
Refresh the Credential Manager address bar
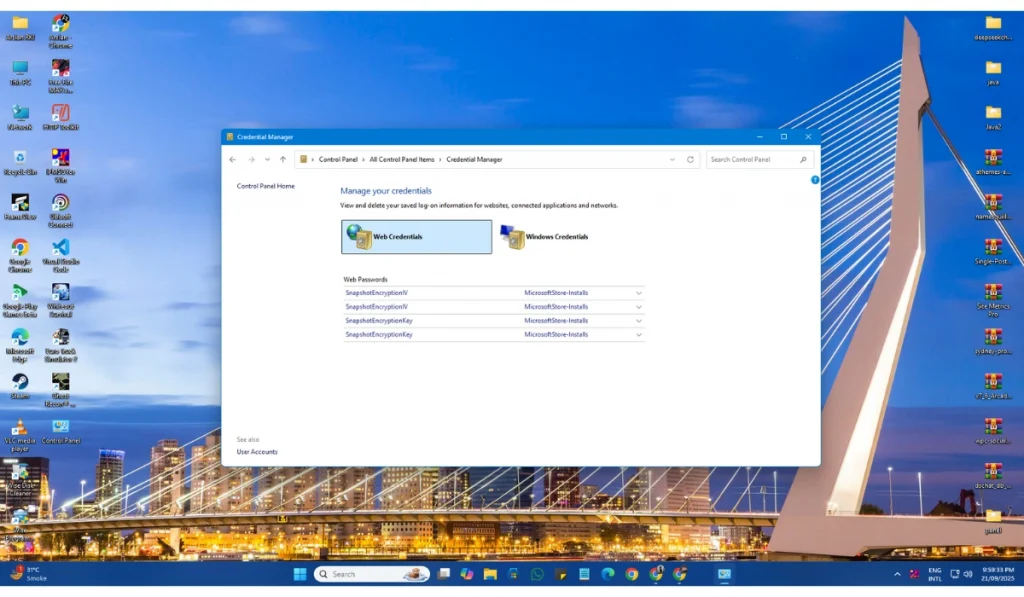[x=690, y=160]
